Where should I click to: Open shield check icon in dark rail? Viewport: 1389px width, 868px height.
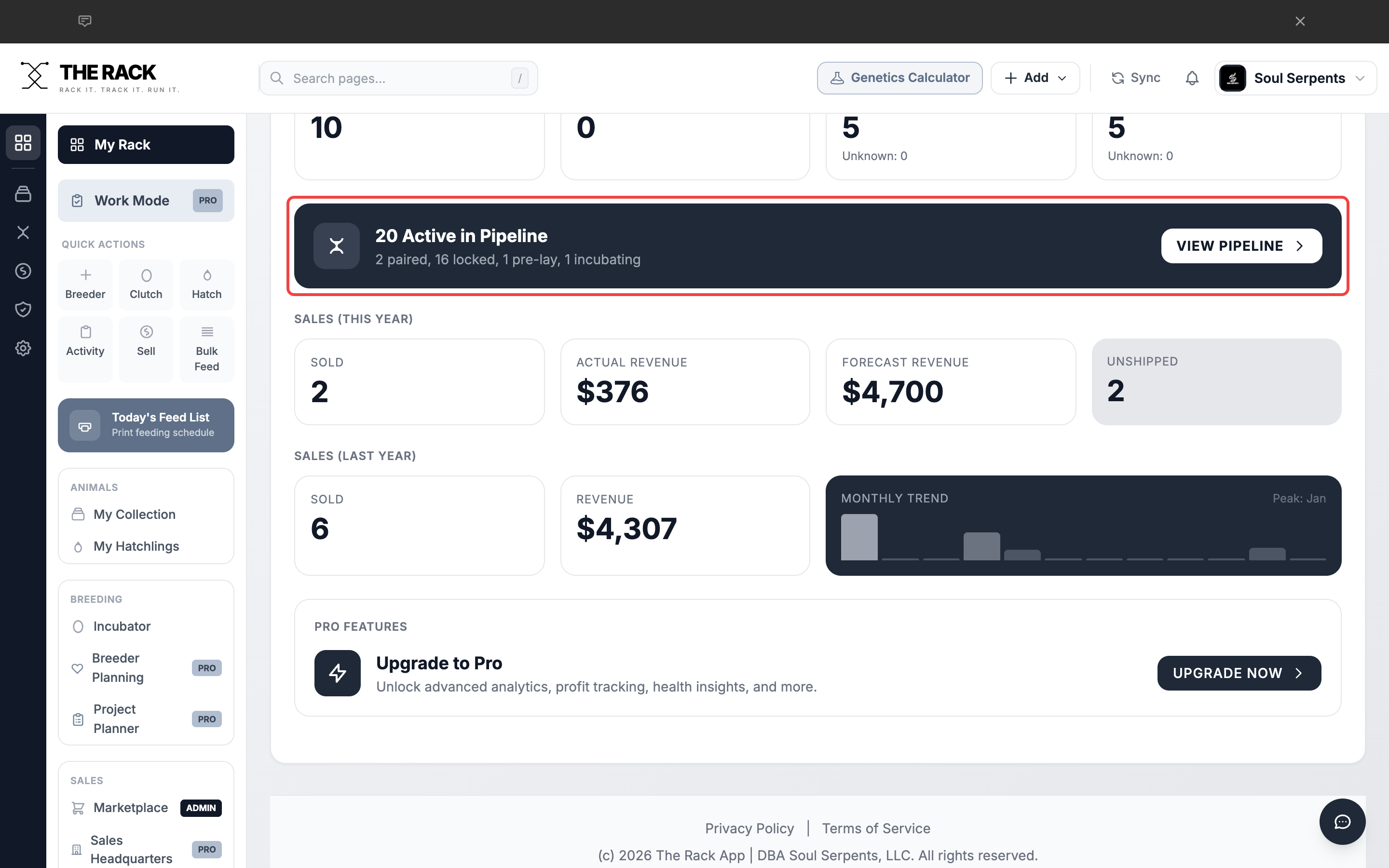(23, 310)
